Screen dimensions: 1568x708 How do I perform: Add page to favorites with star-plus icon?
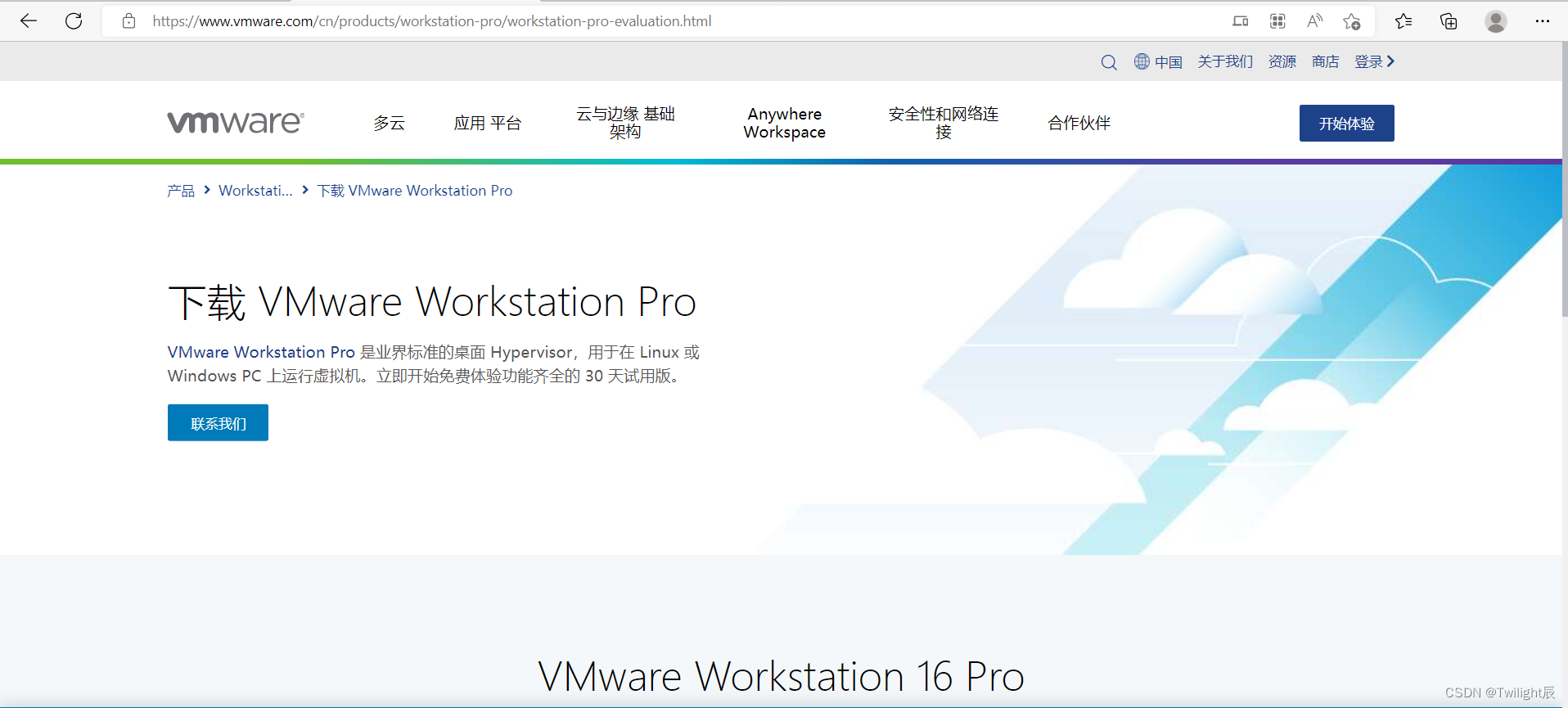[1352, 21]
